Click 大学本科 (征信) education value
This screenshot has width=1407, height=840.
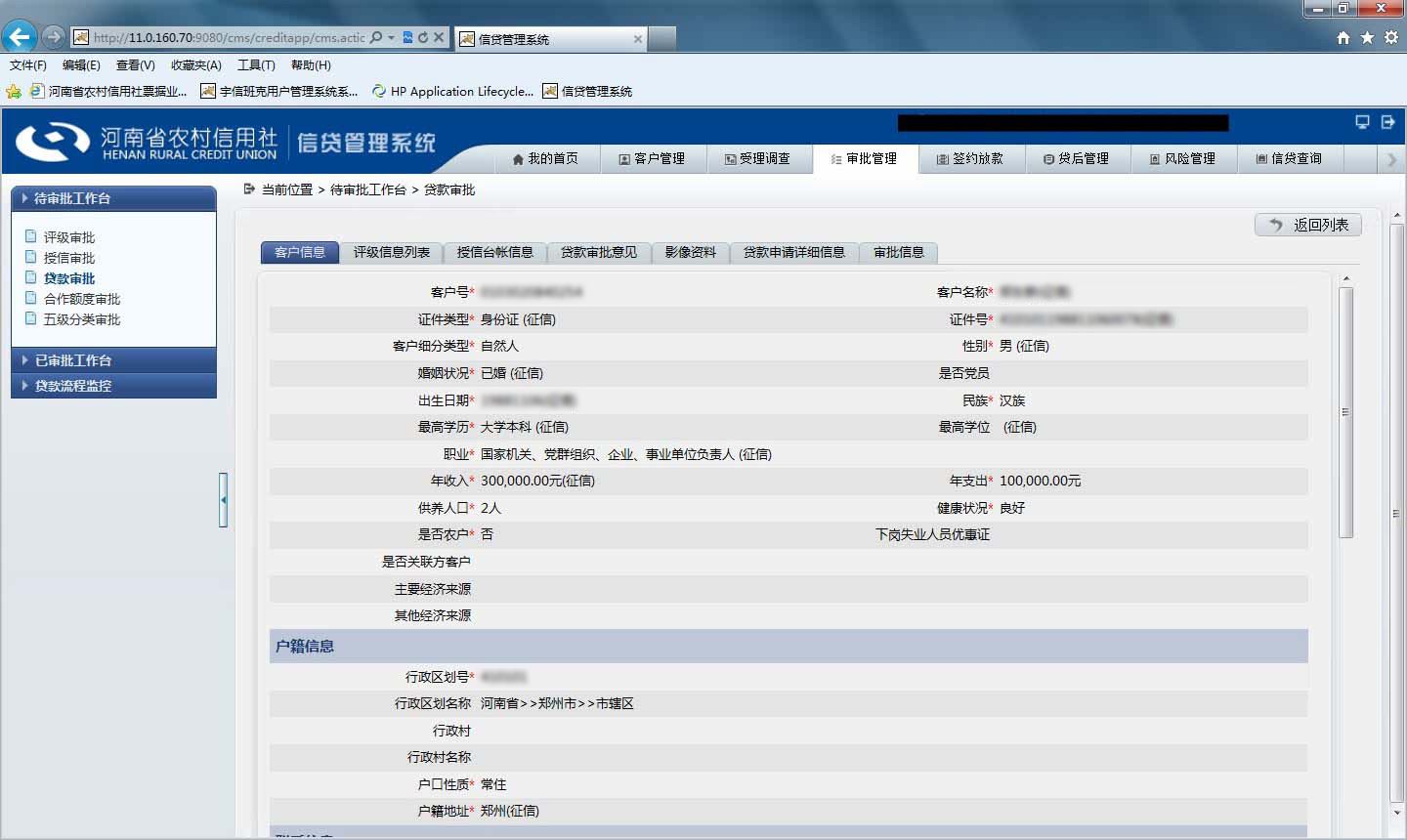524,427
